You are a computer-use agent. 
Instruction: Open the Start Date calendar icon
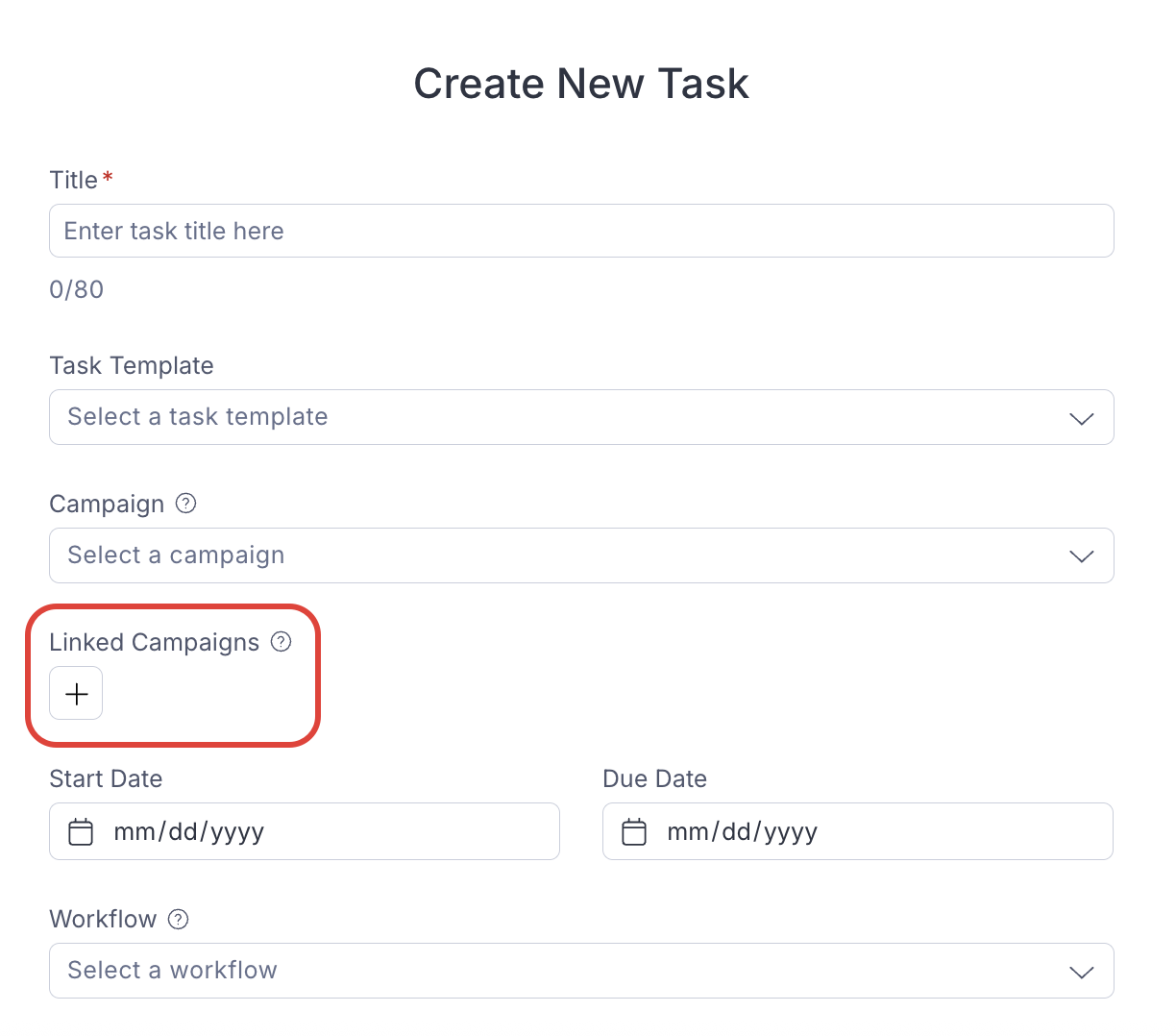coord(81,831)
